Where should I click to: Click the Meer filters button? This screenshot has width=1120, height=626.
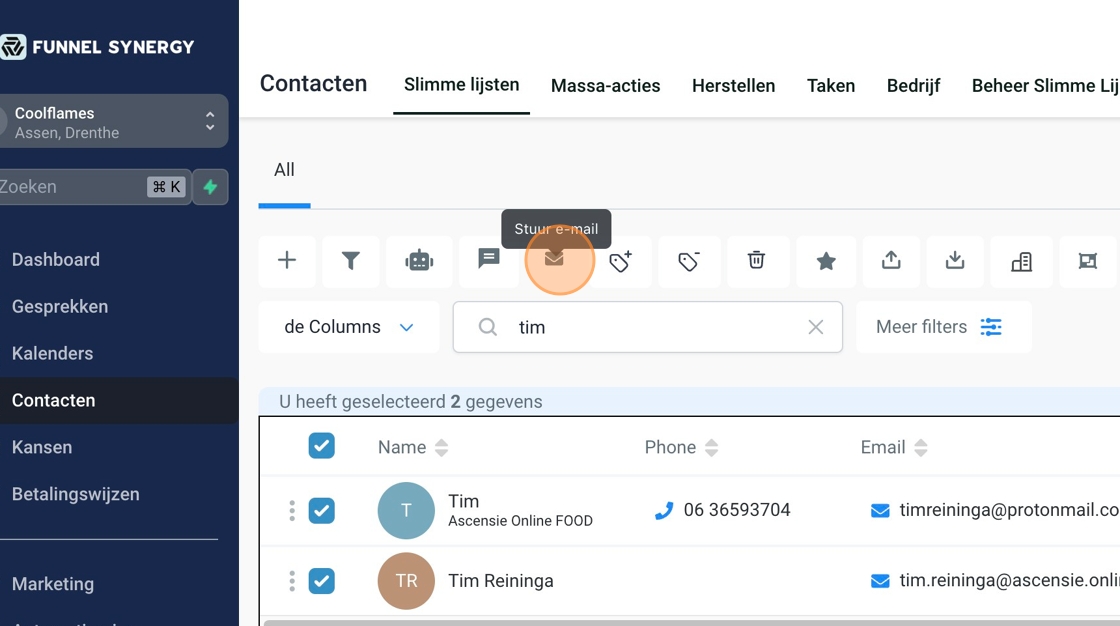[939, 327]
